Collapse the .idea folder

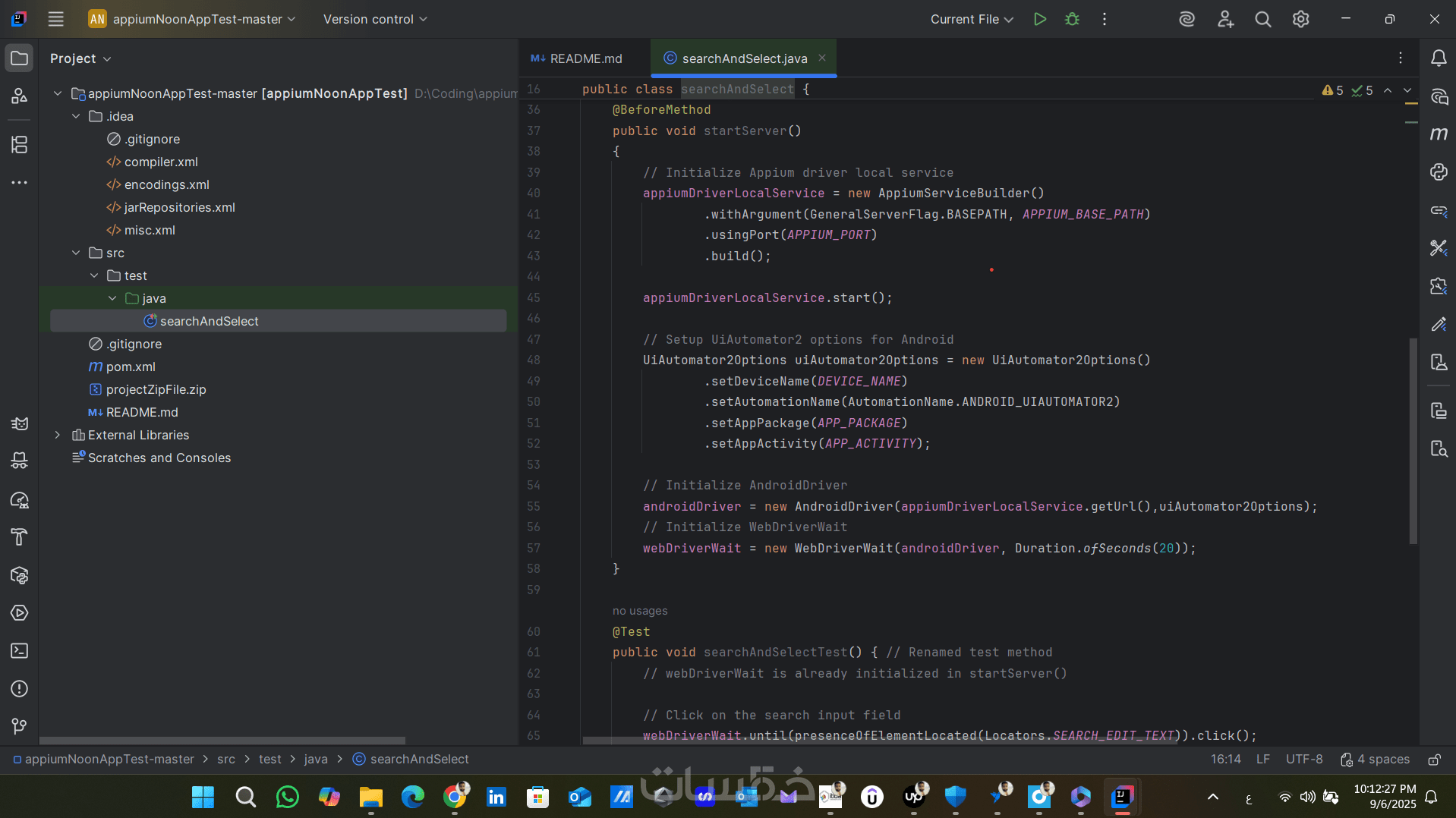pyautogui.click(x=76, y=116)
